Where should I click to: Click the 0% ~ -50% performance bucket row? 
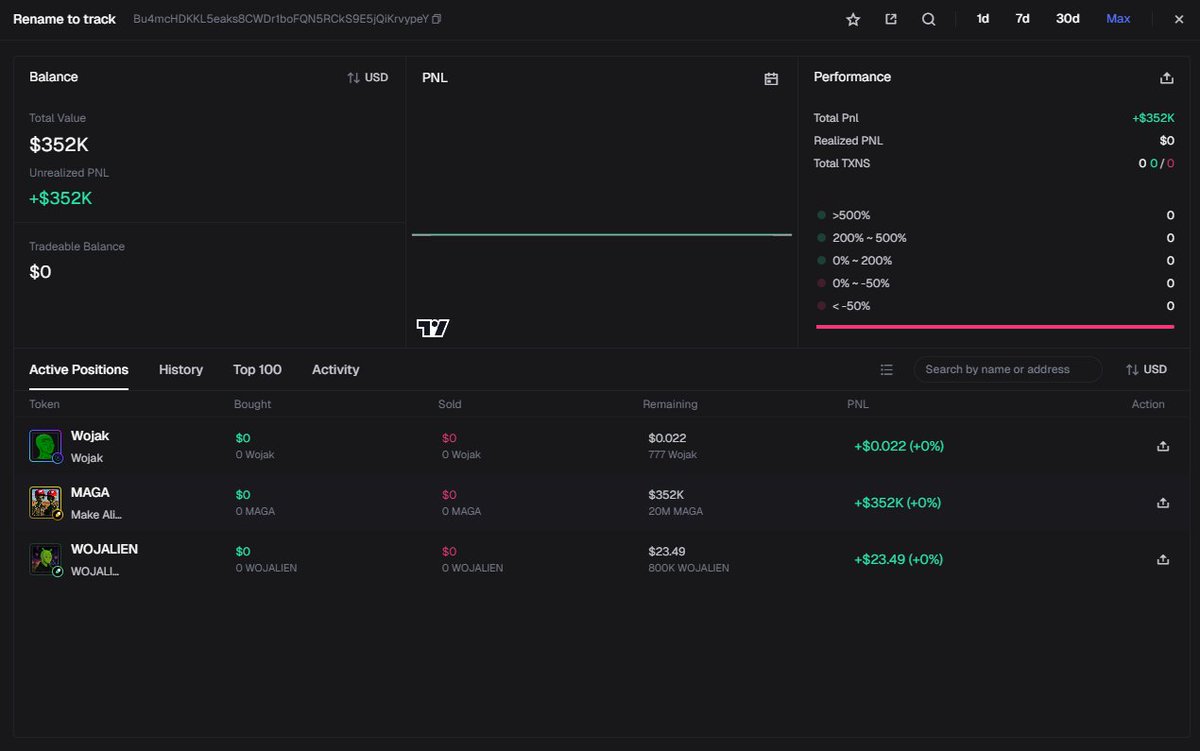pyautogui.click(x=995, y=283)
